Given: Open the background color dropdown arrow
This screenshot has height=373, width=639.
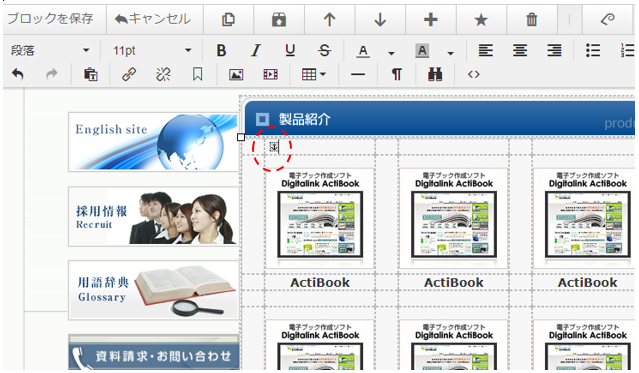Looking at the screenshot, I should 450,53.
